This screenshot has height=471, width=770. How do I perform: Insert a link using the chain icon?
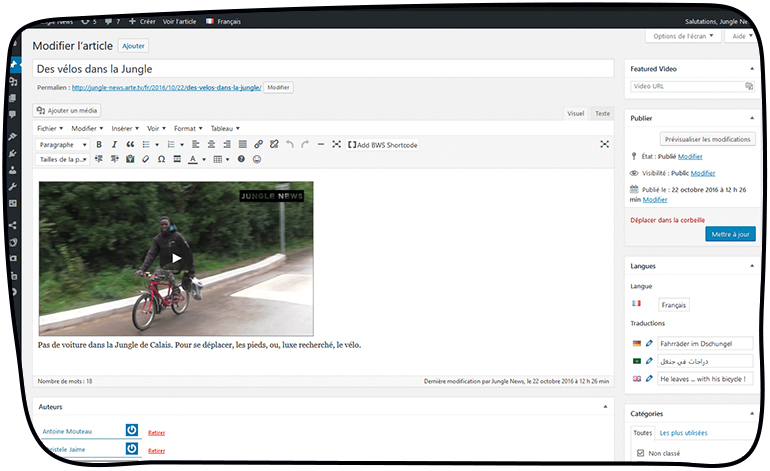pos(259,145)
